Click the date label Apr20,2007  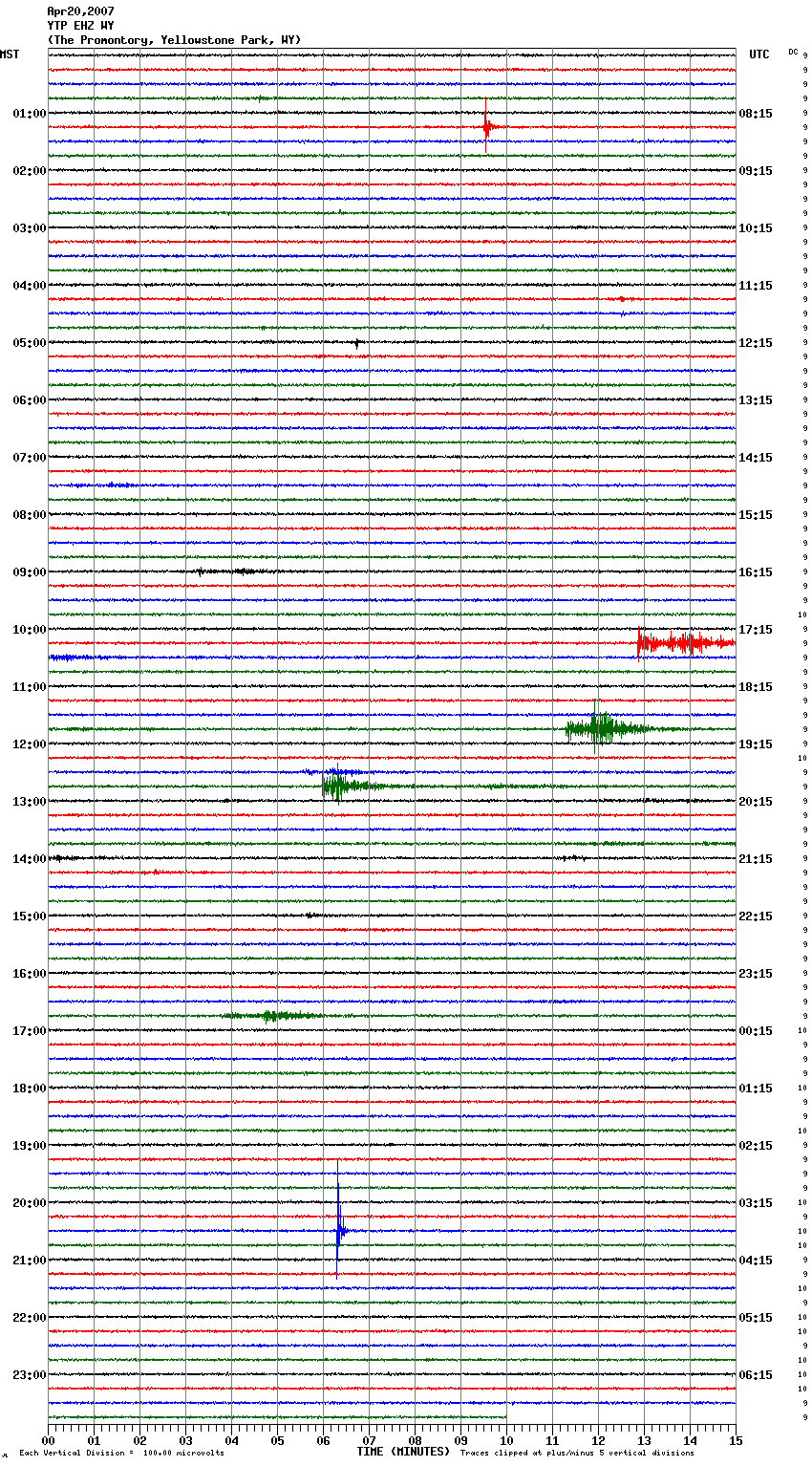tap(80, 11)
